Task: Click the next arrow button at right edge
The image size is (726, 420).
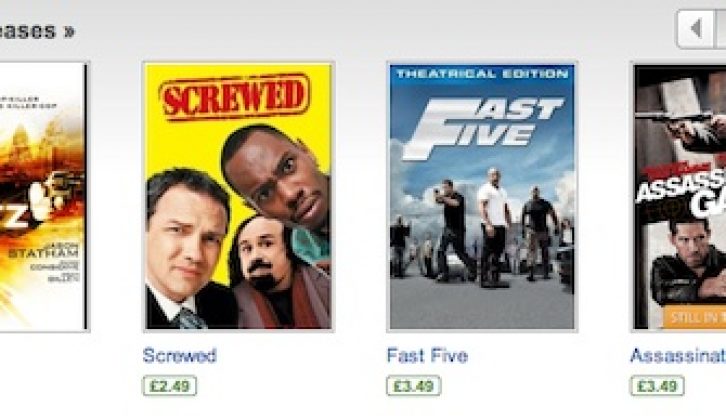Action: point(721,29)
